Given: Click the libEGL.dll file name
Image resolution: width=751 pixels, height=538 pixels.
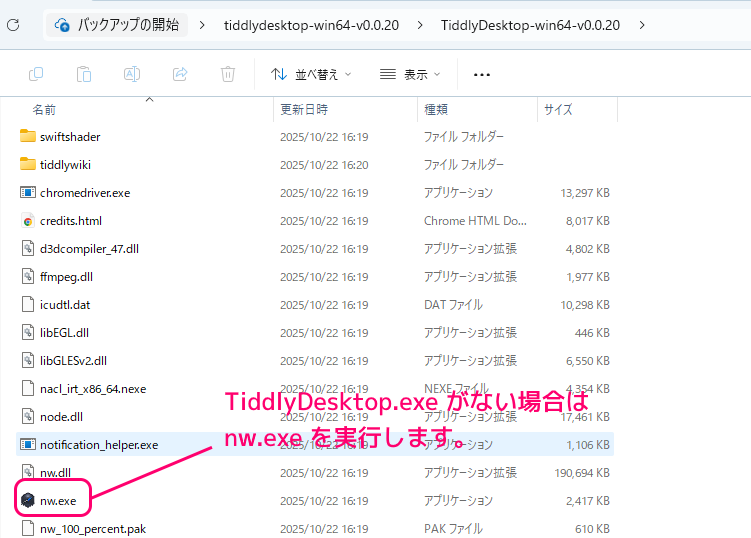Looking at the screenshot, I should 64,333.
